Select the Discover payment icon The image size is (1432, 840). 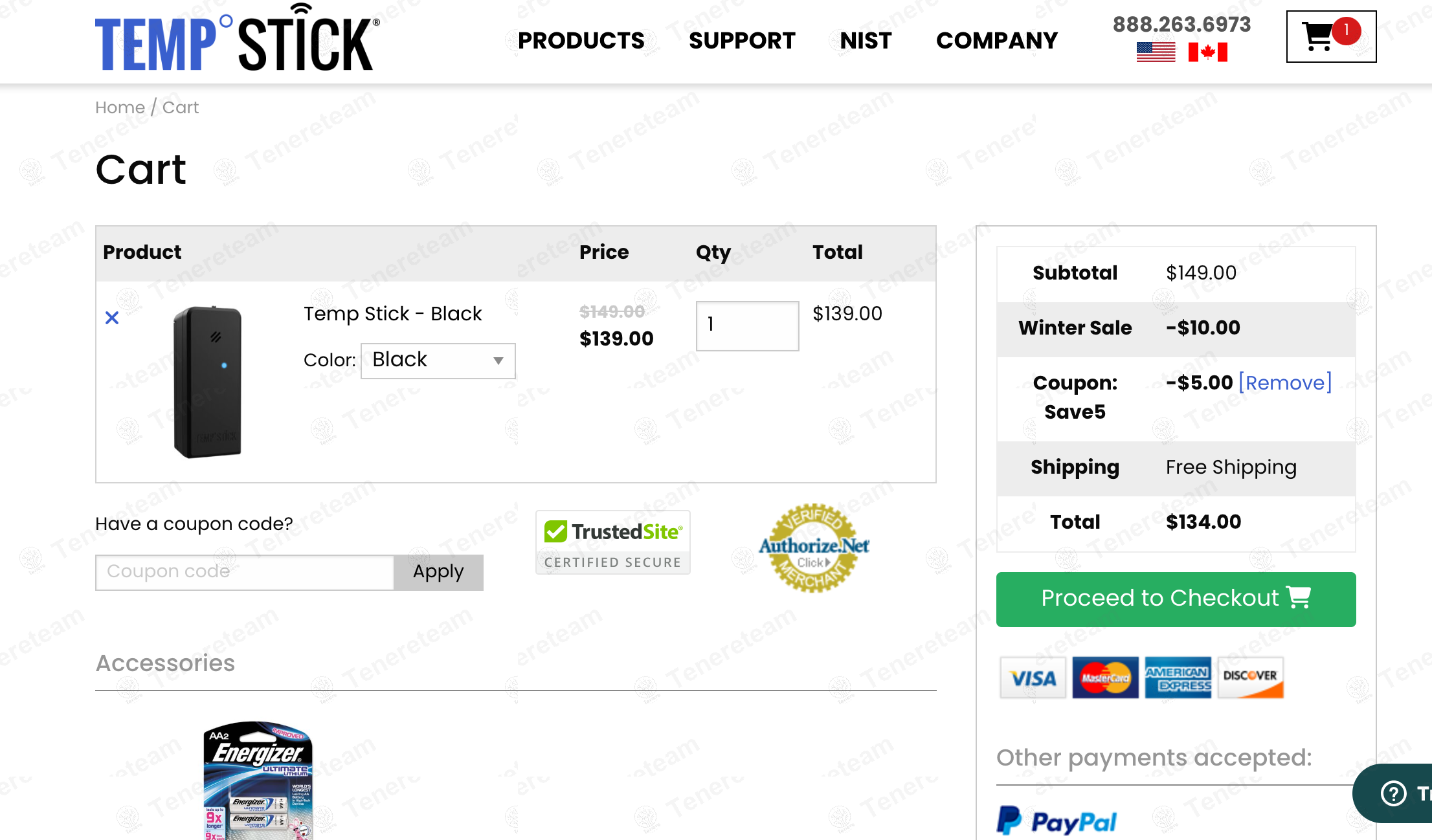[1250, 678]
